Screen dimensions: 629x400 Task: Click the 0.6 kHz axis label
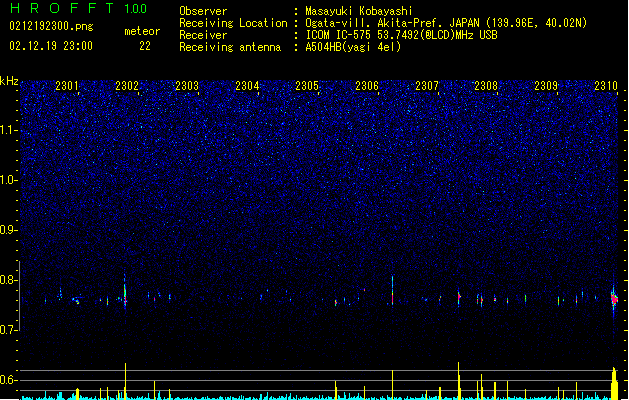(9, 380)
